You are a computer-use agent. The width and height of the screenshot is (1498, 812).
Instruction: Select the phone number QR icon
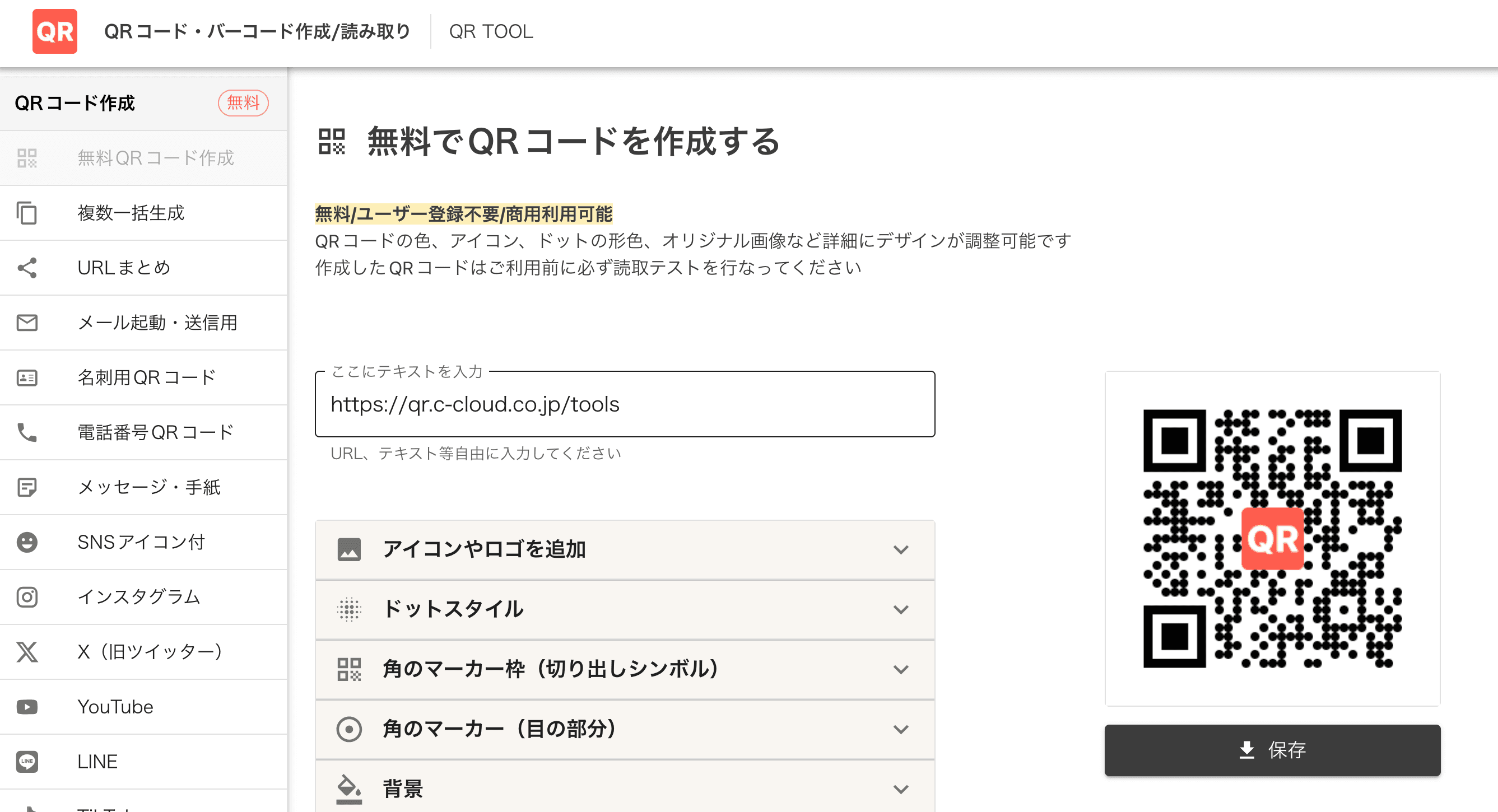click(27, 432)
